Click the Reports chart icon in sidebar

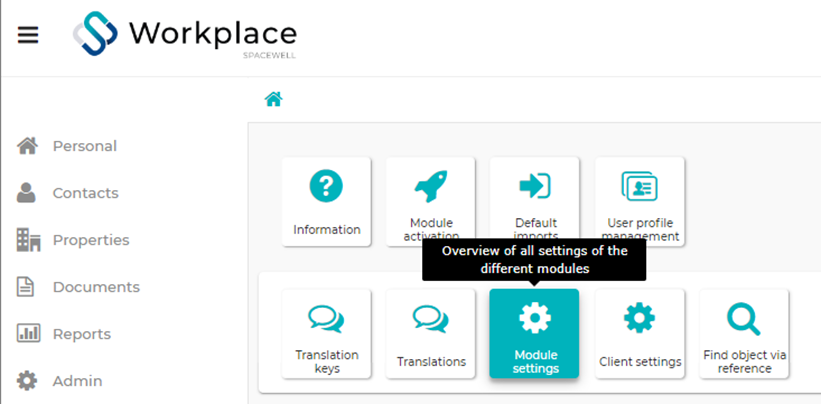click(x=27, y=333)
